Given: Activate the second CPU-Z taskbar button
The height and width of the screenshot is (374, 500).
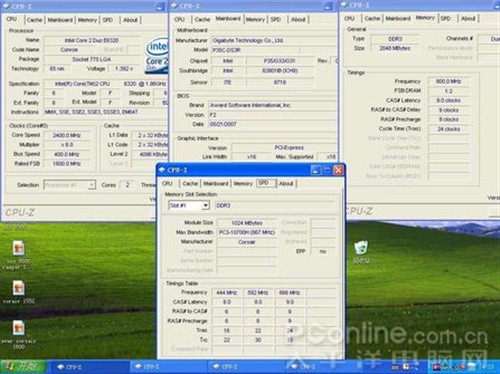Looking at the screenshot, I should point(168,367).
